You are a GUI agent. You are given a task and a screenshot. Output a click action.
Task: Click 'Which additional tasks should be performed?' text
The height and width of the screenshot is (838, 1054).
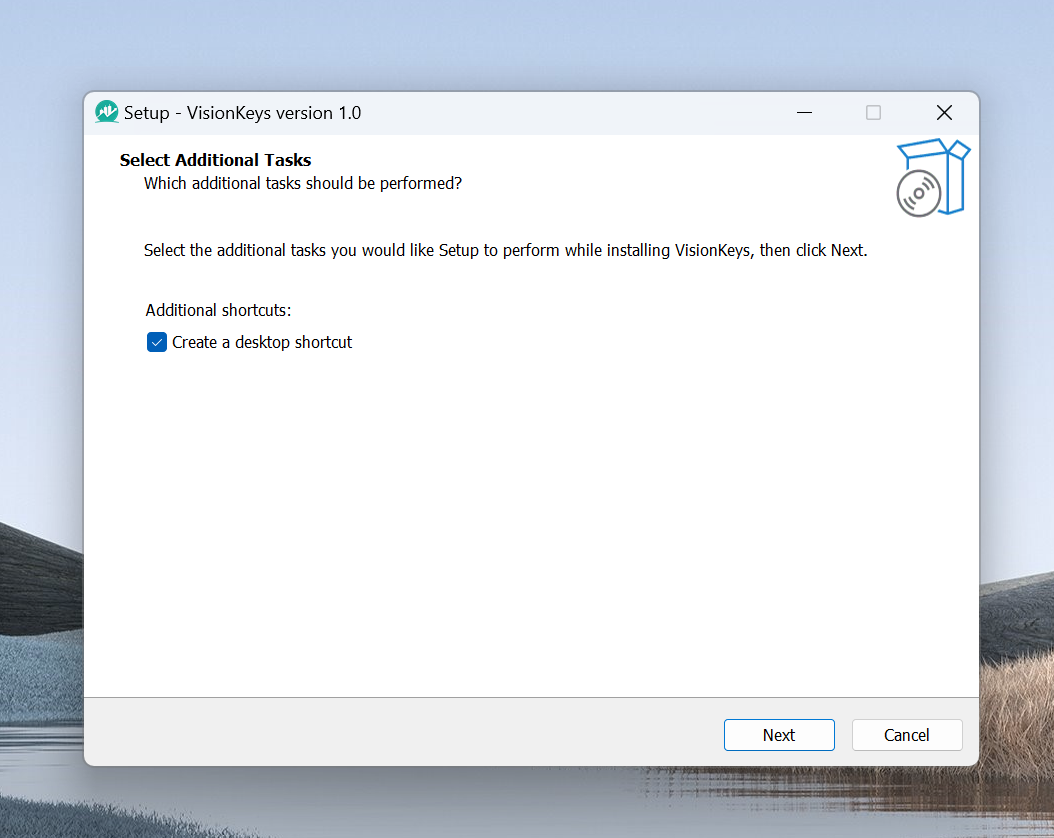click(302, 183)
